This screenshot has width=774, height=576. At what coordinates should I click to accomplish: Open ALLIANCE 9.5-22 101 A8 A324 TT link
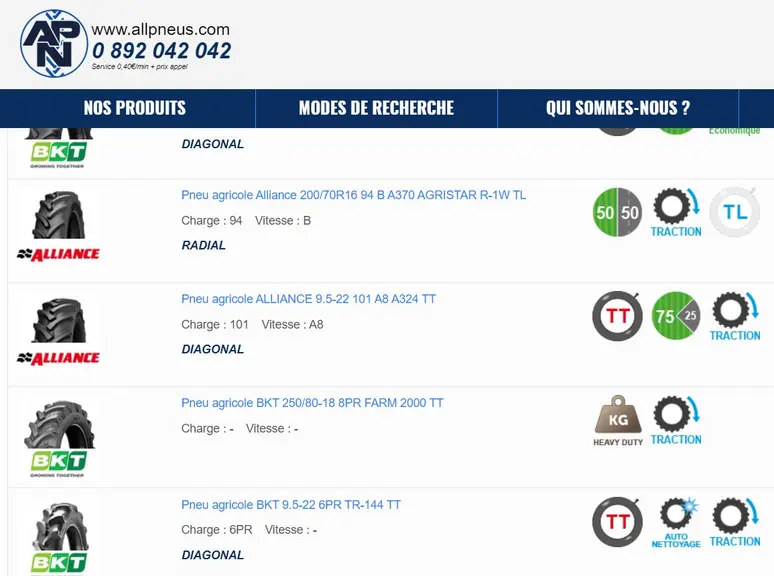pyautogui.click(x=309, y=299)
